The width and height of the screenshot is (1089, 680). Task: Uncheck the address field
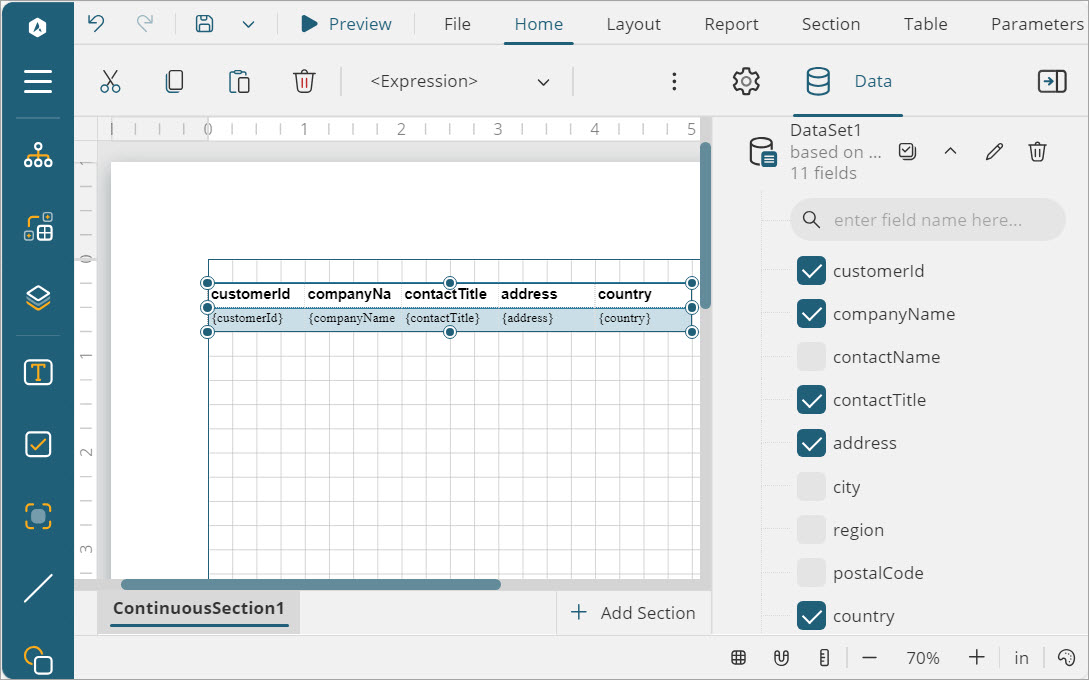[811, 443]
